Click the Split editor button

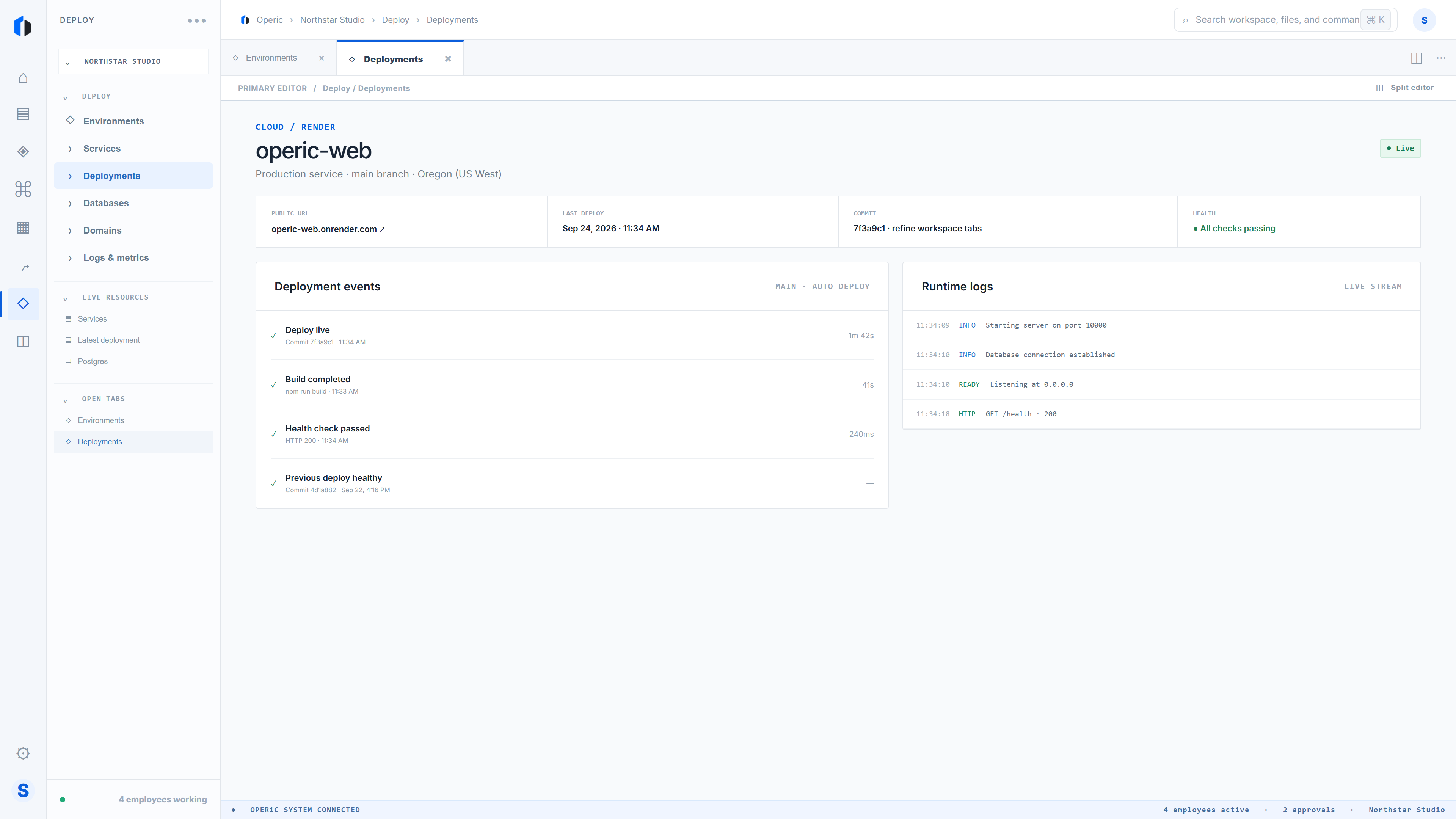1405,88
